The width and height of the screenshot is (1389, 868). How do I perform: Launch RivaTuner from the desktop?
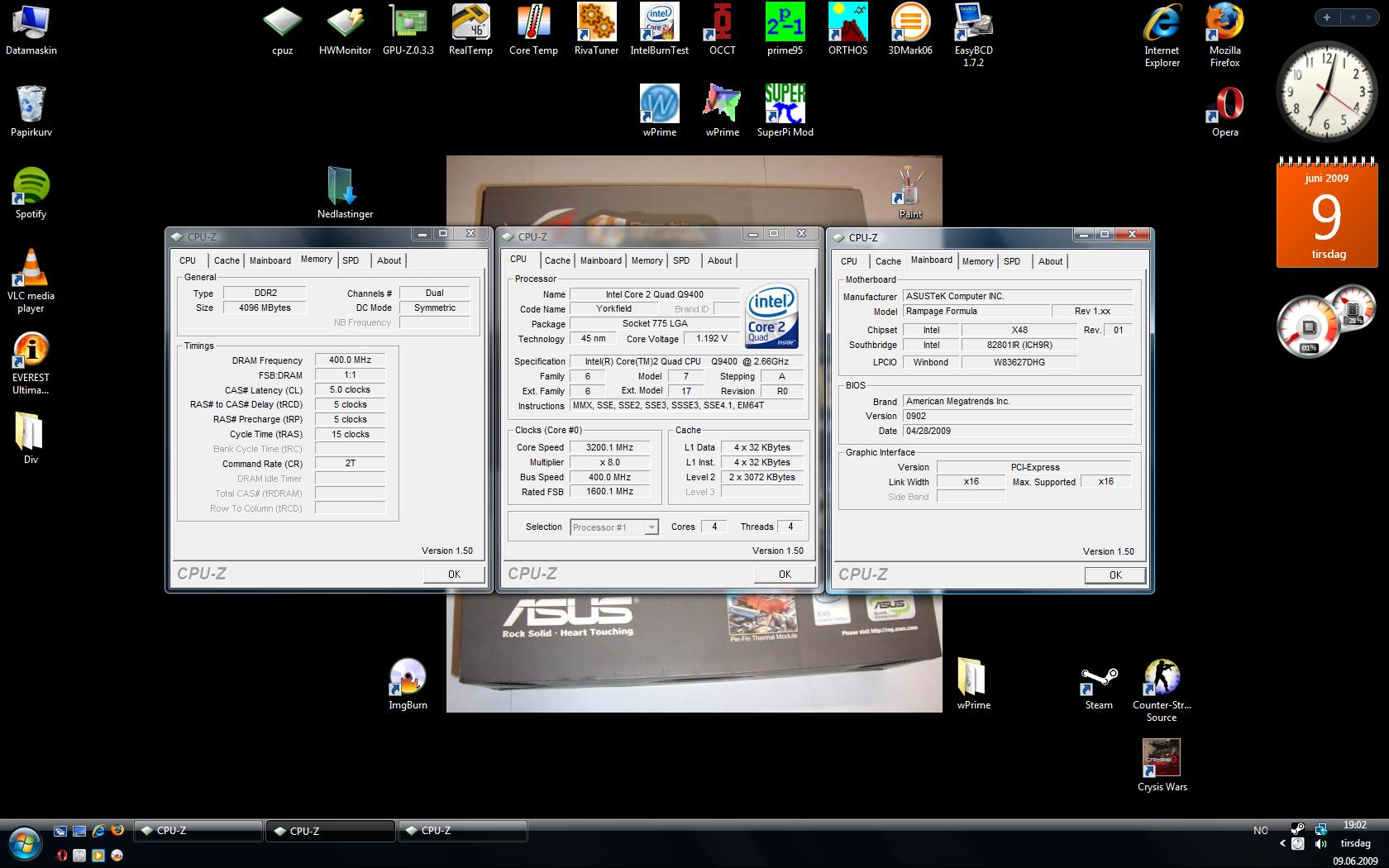pyautogui.click(x=597, y=31)
